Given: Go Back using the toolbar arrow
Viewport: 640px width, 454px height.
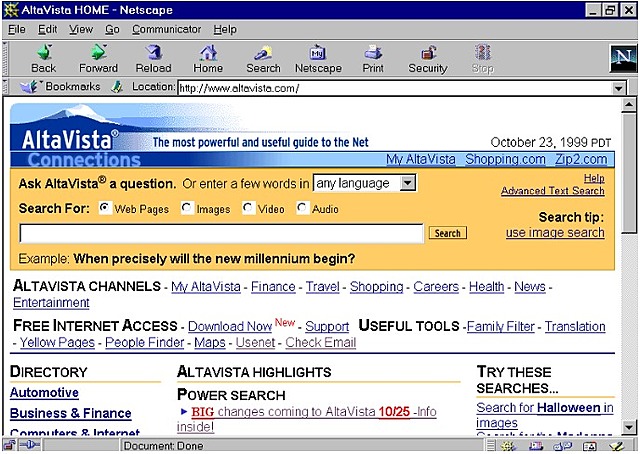Looking at the screenshot, I should click(44, 59).
